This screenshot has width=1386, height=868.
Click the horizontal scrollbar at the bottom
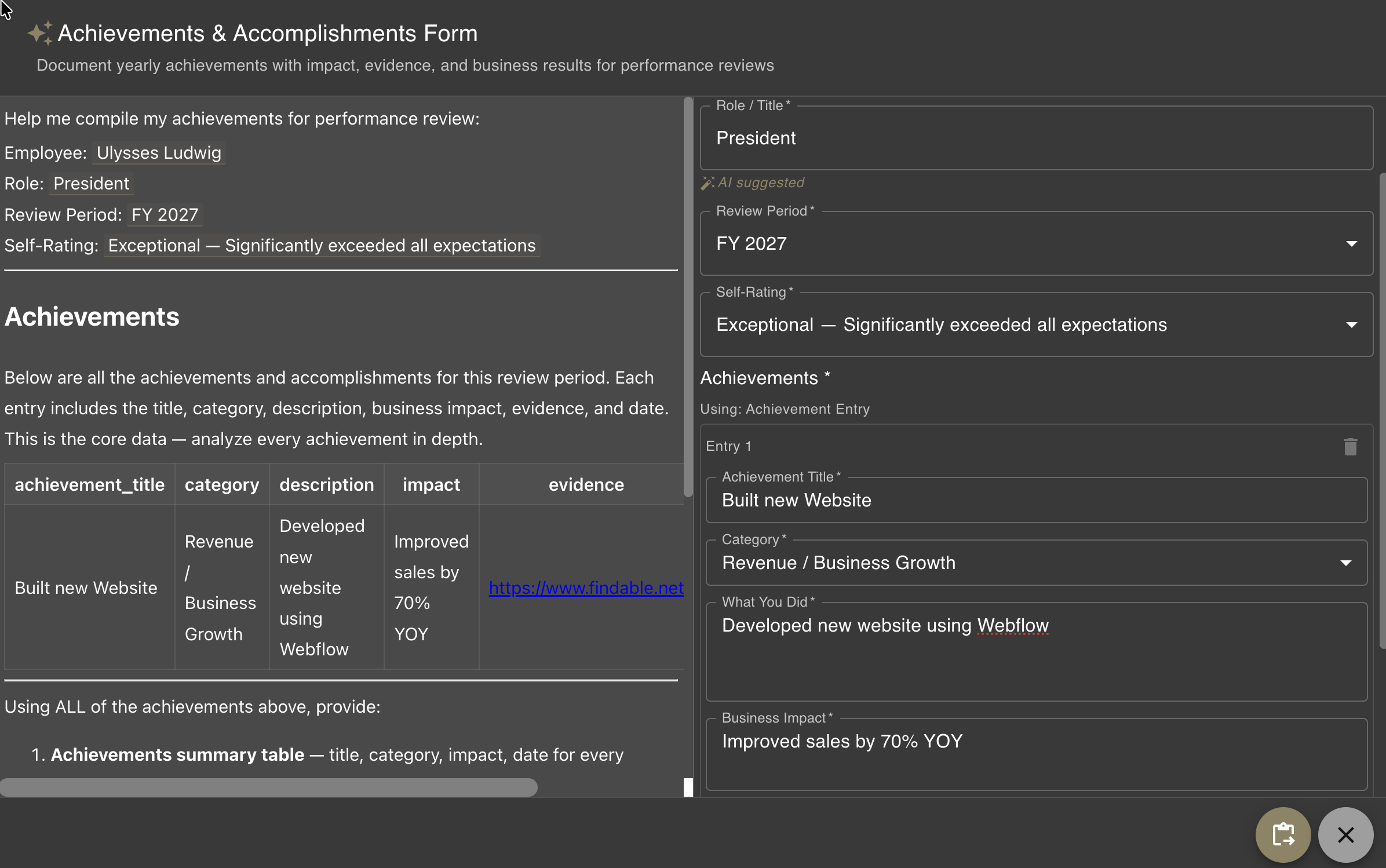coord(269,787)
